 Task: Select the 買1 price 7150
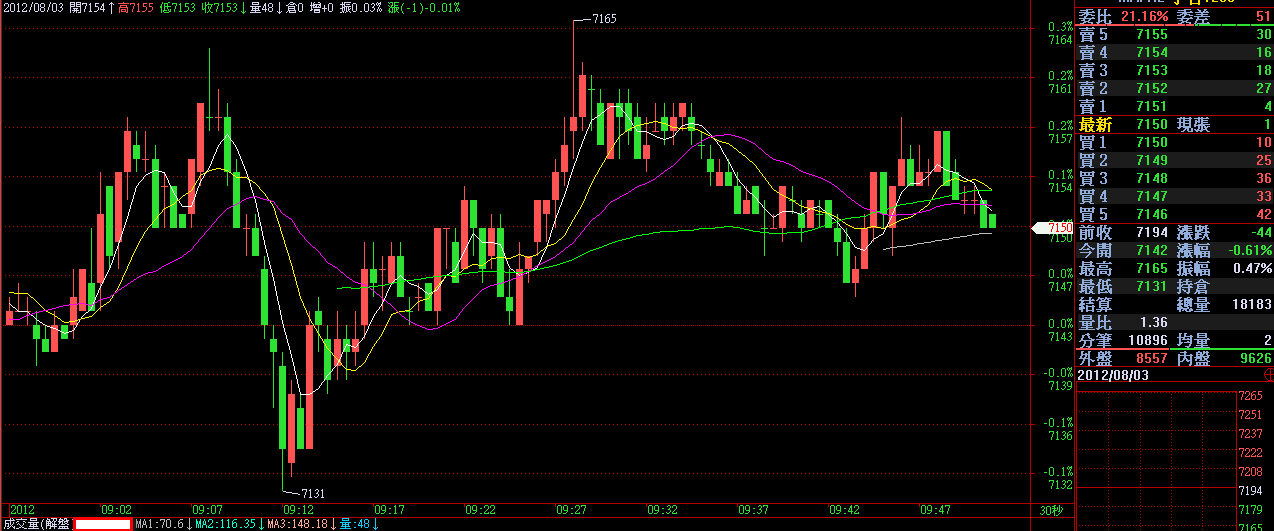pyautogui.click(x=1152, y=142)
